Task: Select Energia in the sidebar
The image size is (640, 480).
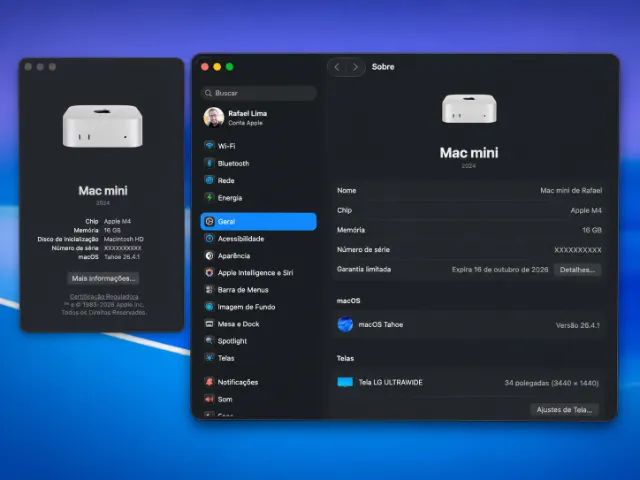Action: (259, 198)
